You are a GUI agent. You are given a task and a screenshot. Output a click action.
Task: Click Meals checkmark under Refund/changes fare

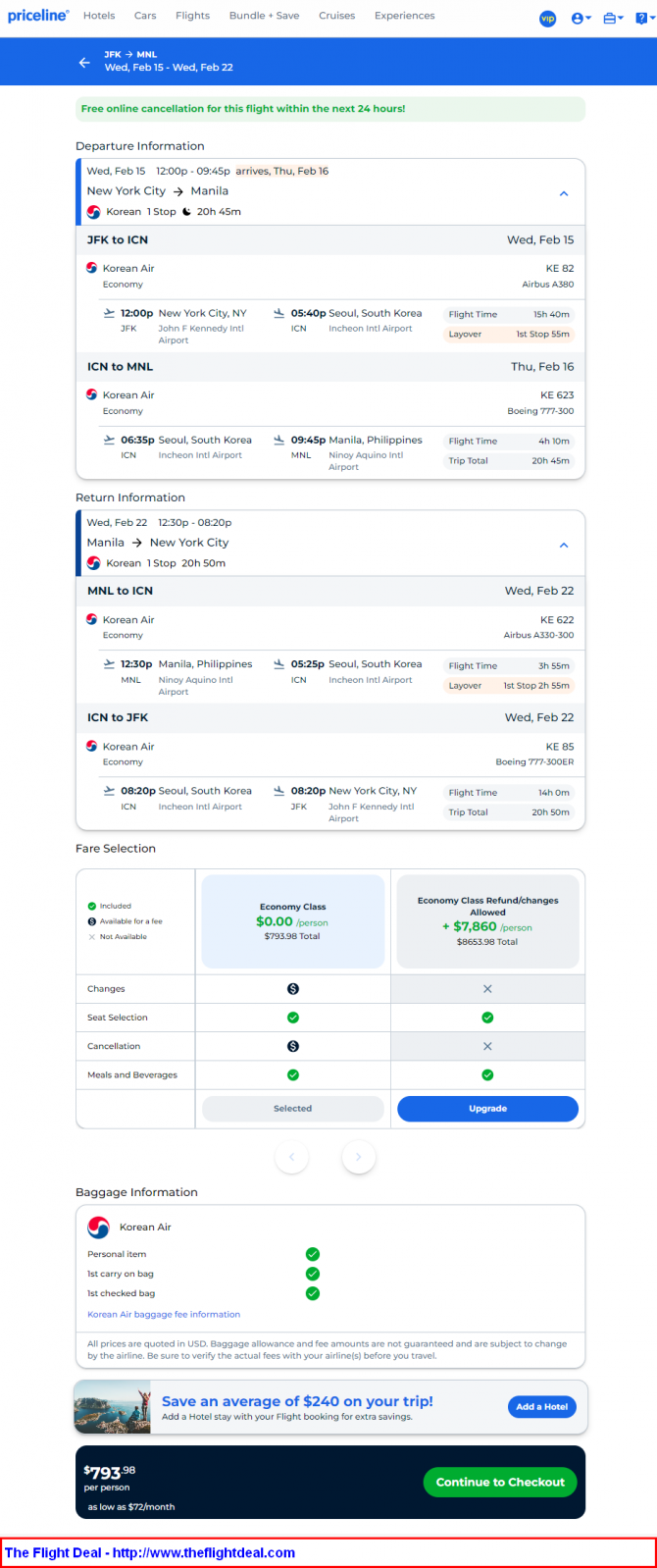[x=487, y=1075]
